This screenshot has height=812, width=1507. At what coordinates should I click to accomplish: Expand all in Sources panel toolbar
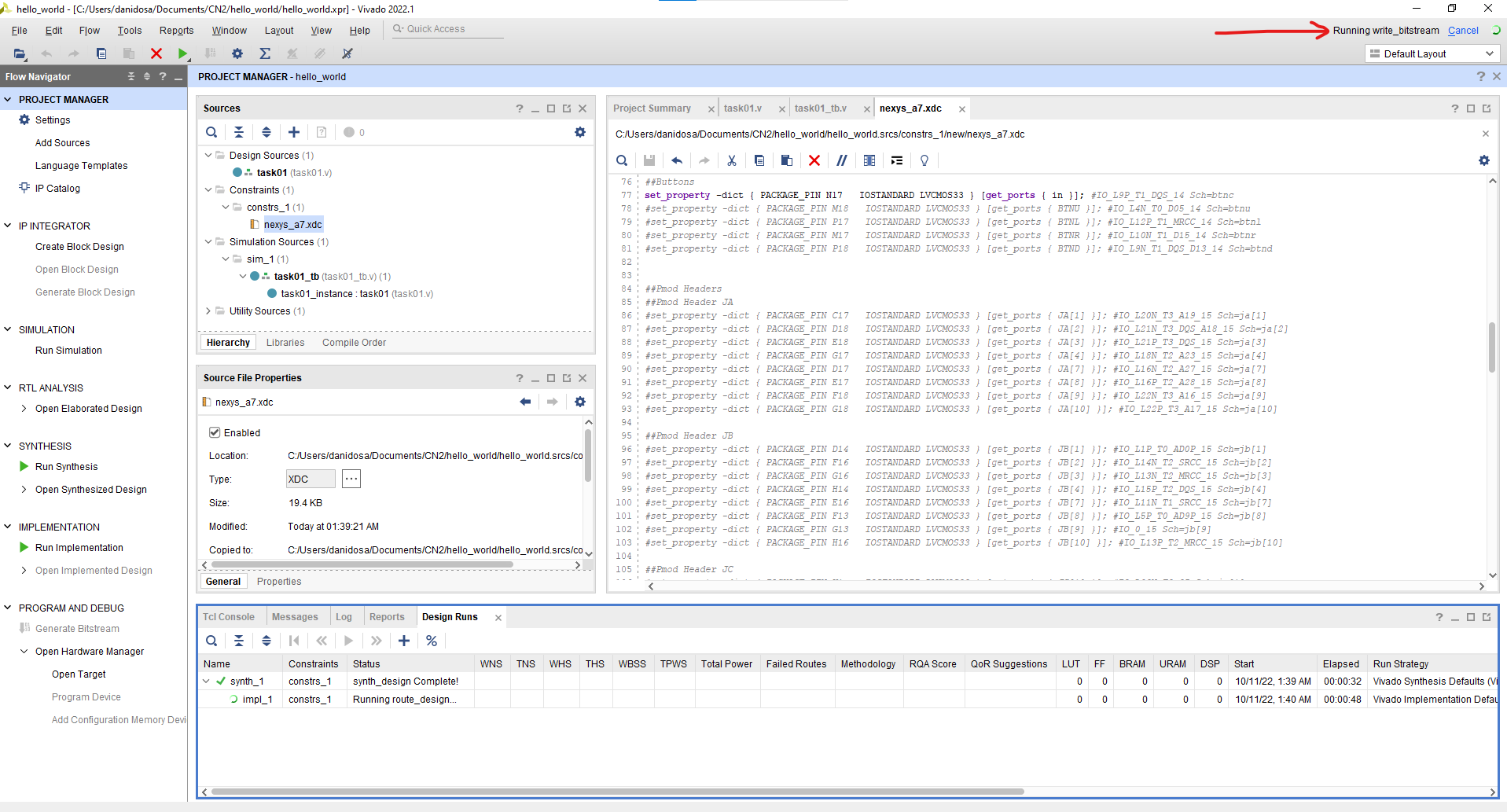tap(266, 132)
